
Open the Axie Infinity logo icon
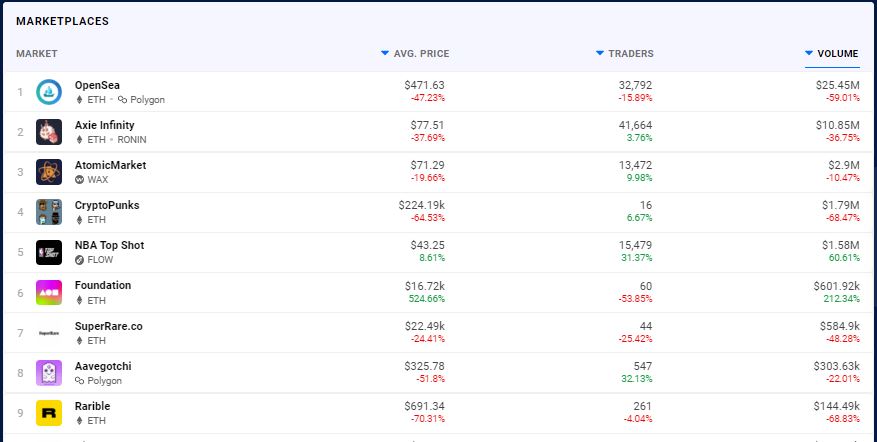click(49, 132)
